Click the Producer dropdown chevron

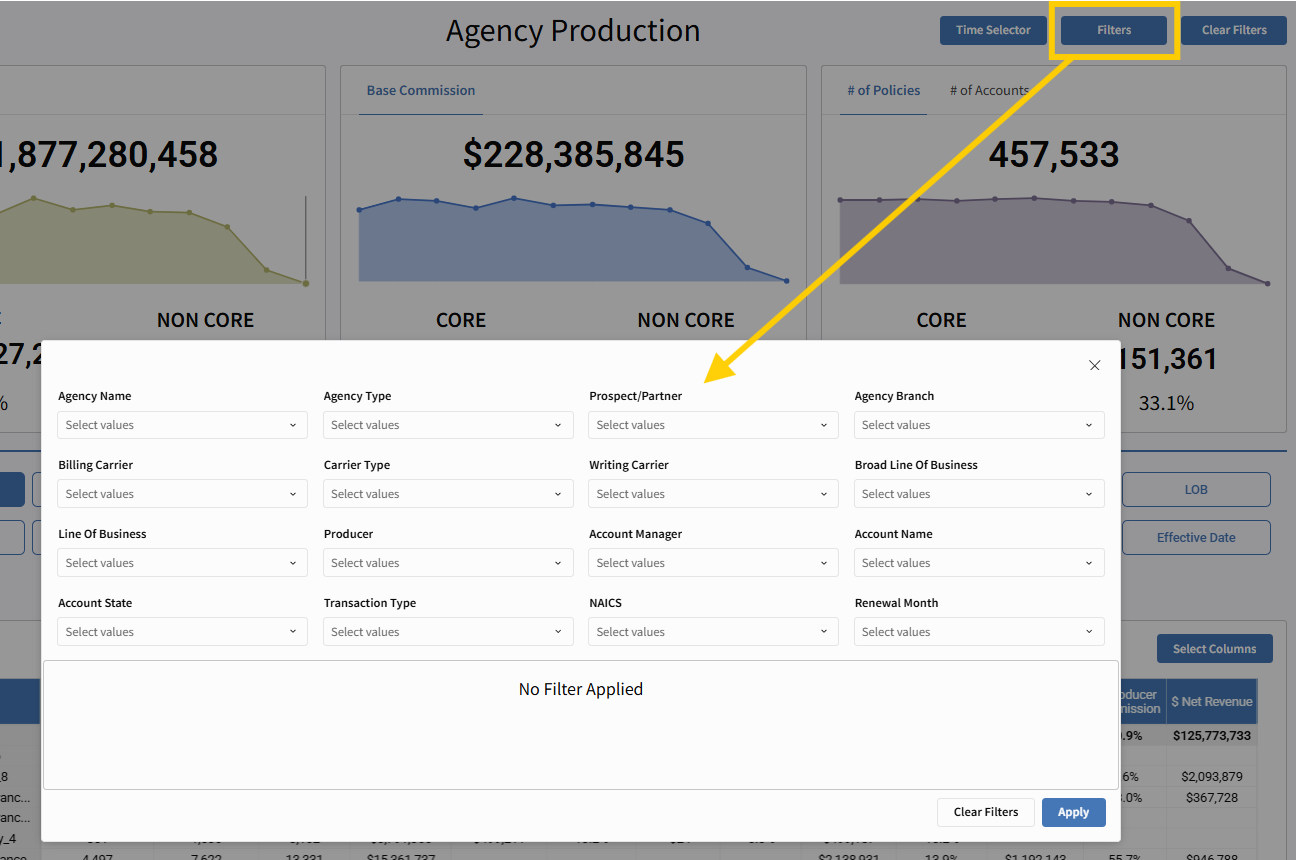pyautogui.click(x=558, y=563)
